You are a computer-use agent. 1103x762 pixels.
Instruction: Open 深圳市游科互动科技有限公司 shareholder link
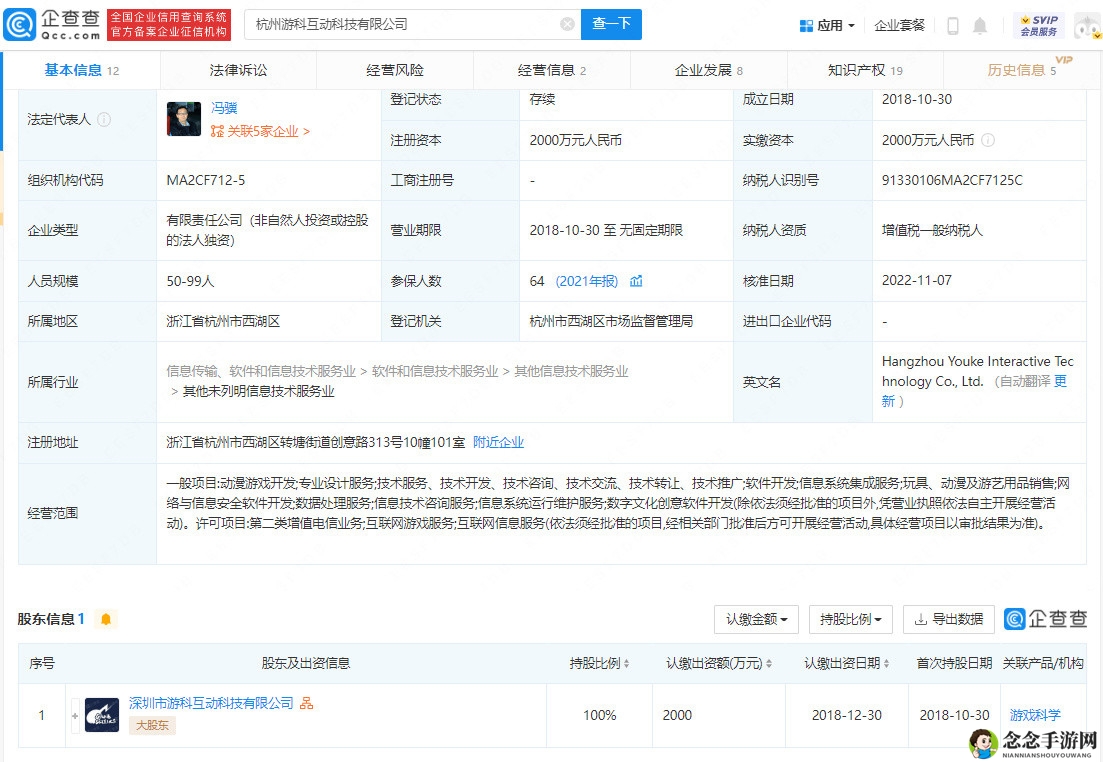coord(211,703)
